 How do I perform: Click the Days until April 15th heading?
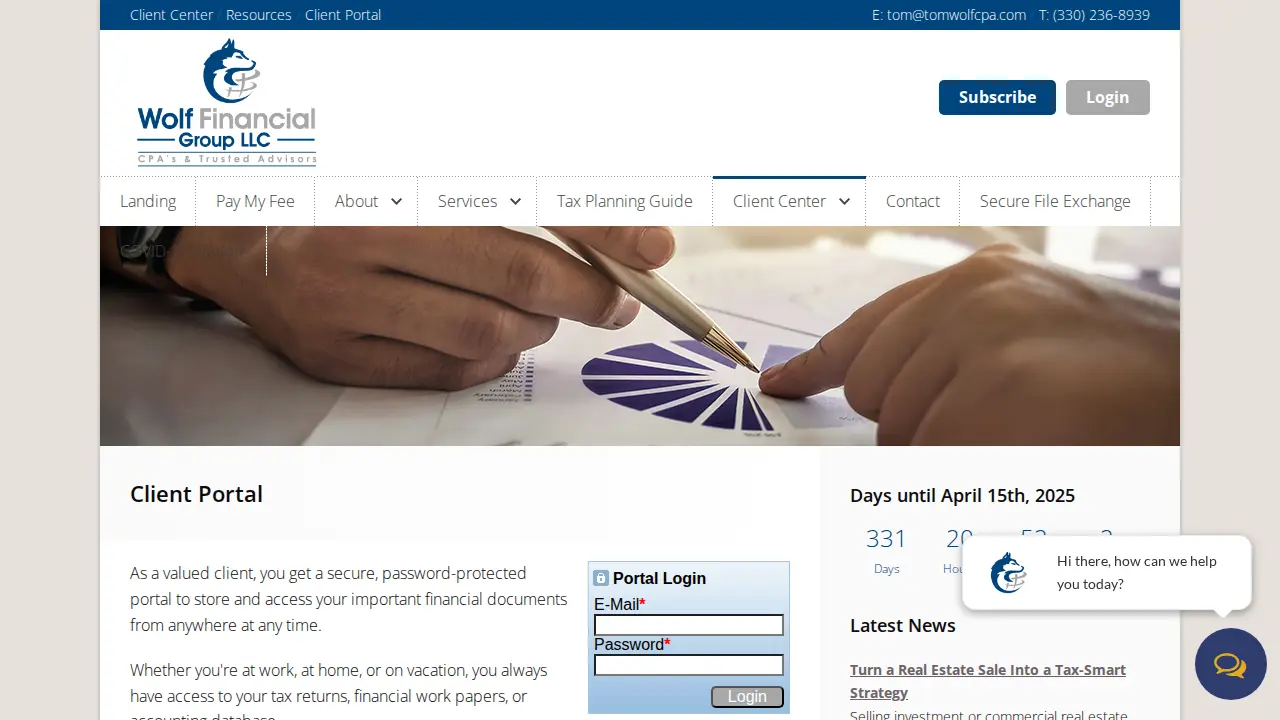(962, 495)
